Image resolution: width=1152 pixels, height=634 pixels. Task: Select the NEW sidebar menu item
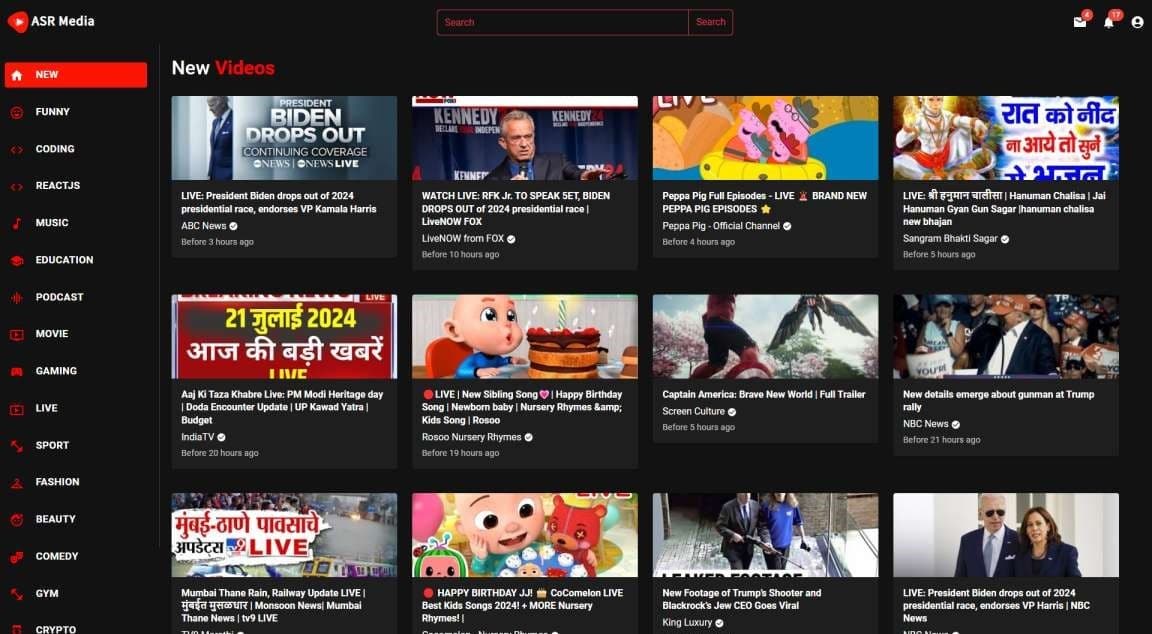point(76,75)
